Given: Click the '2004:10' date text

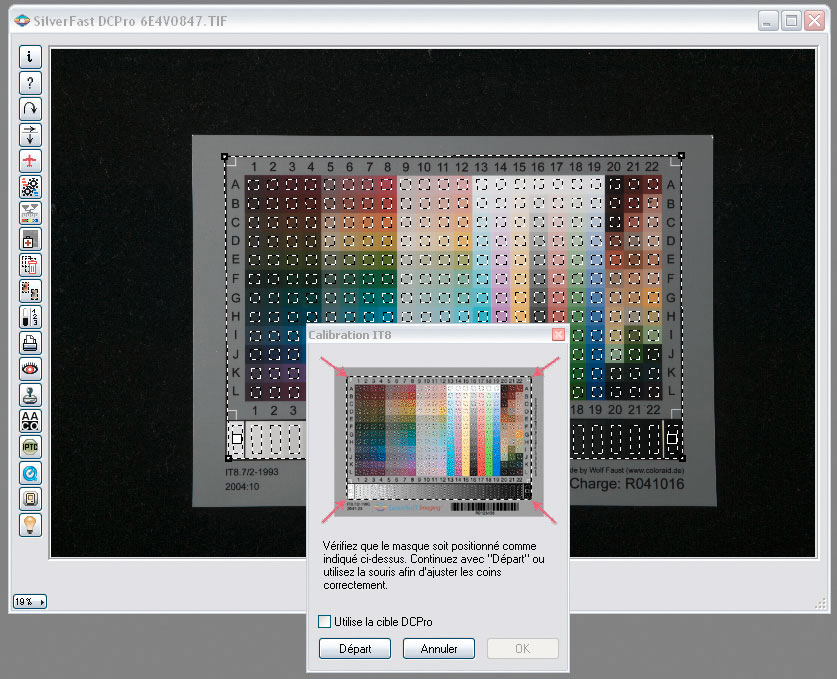Looking at the screenshot, I should pos(242,487).
